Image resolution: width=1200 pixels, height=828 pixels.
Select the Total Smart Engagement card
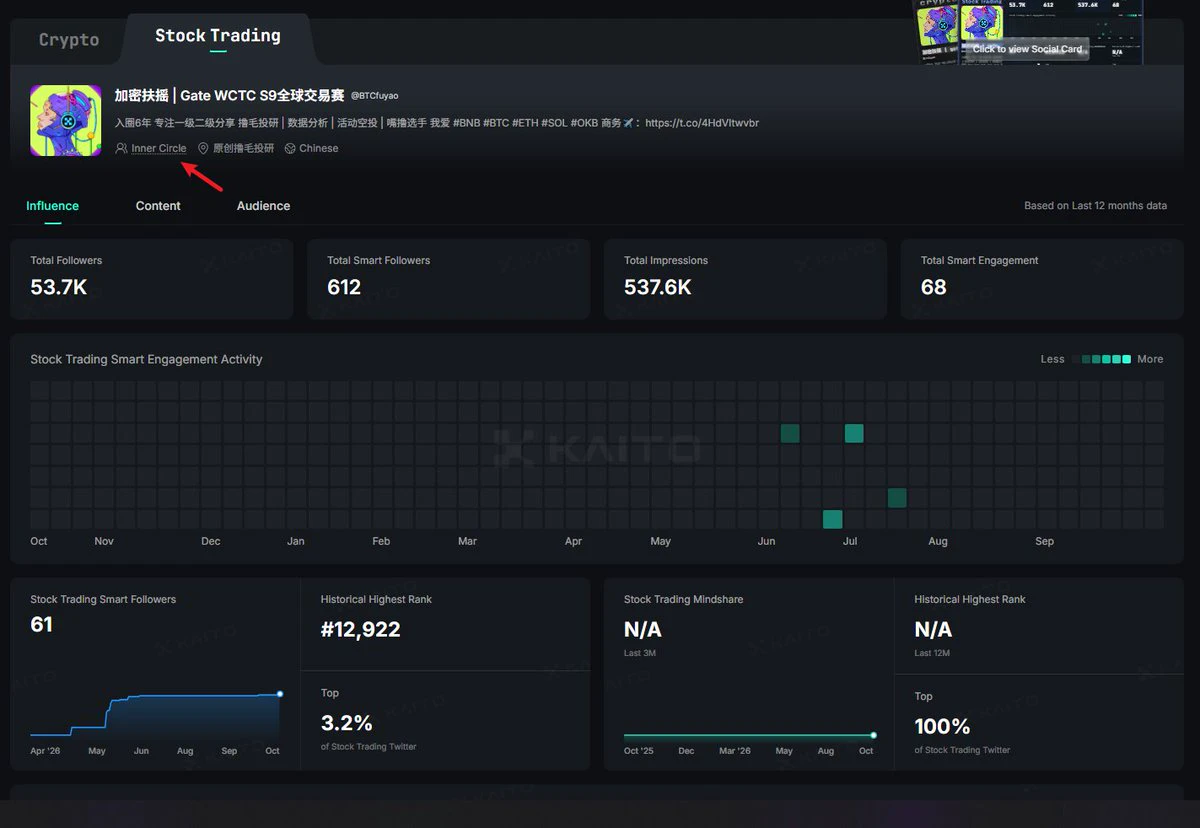[x=1042, y=279]
